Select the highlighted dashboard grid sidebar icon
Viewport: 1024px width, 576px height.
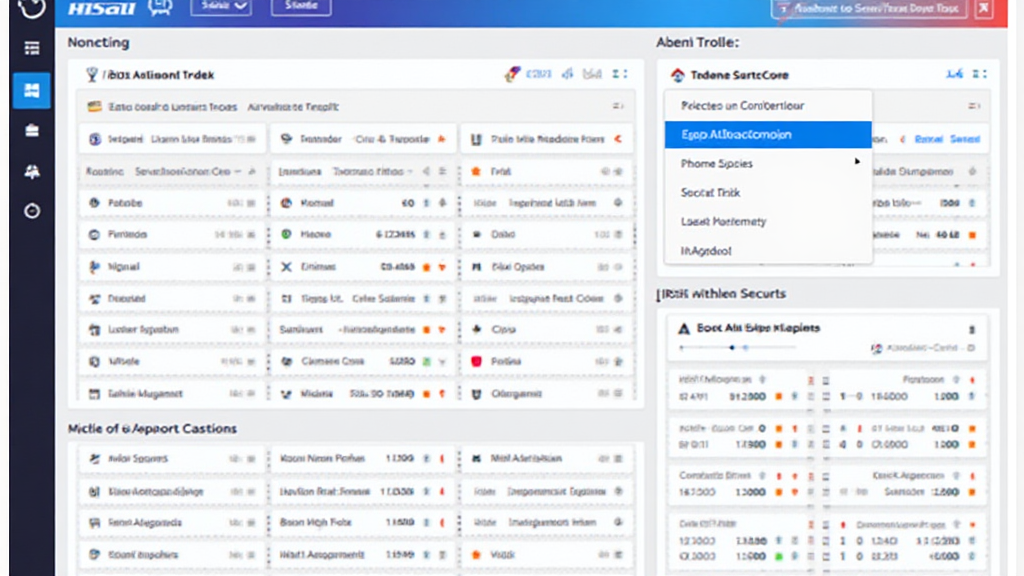32,90
